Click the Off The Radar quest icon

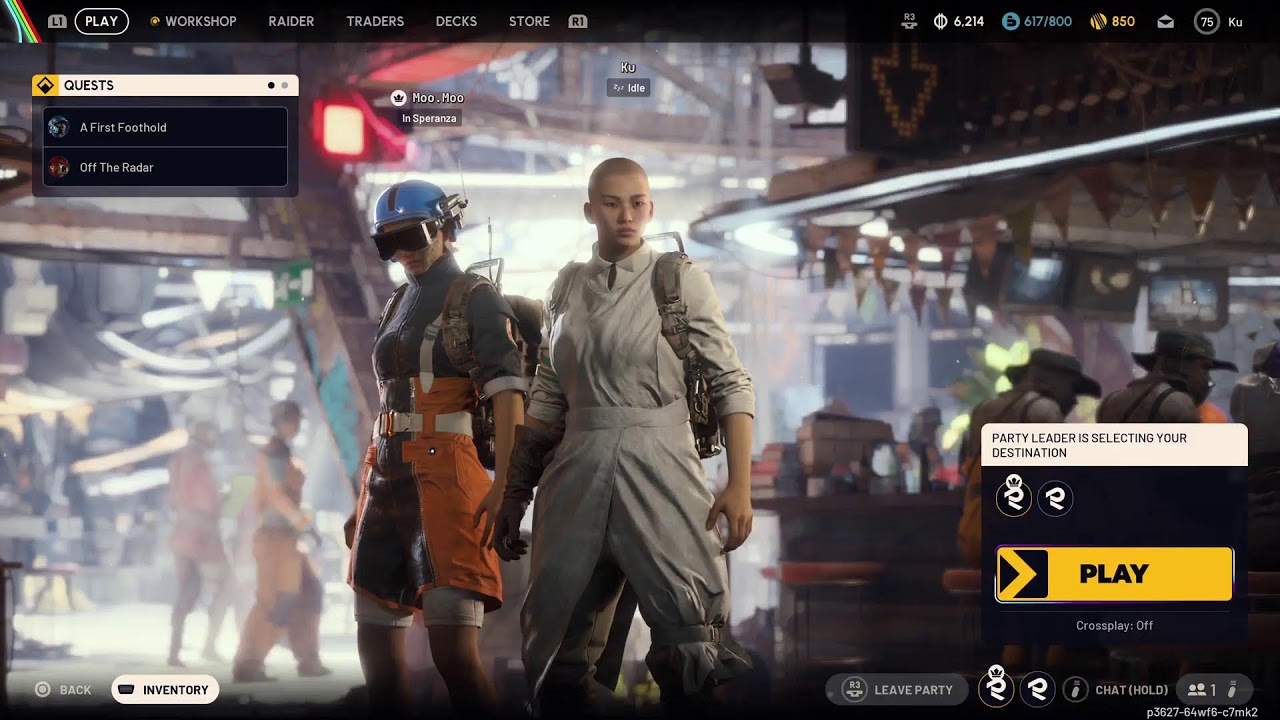(x=59, y=167)
